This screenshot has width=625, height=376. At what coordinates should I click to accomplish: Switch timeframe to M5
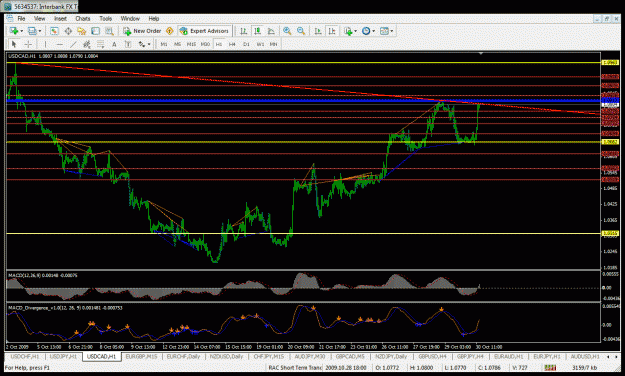pyautogui.click(x=177, y=44)
